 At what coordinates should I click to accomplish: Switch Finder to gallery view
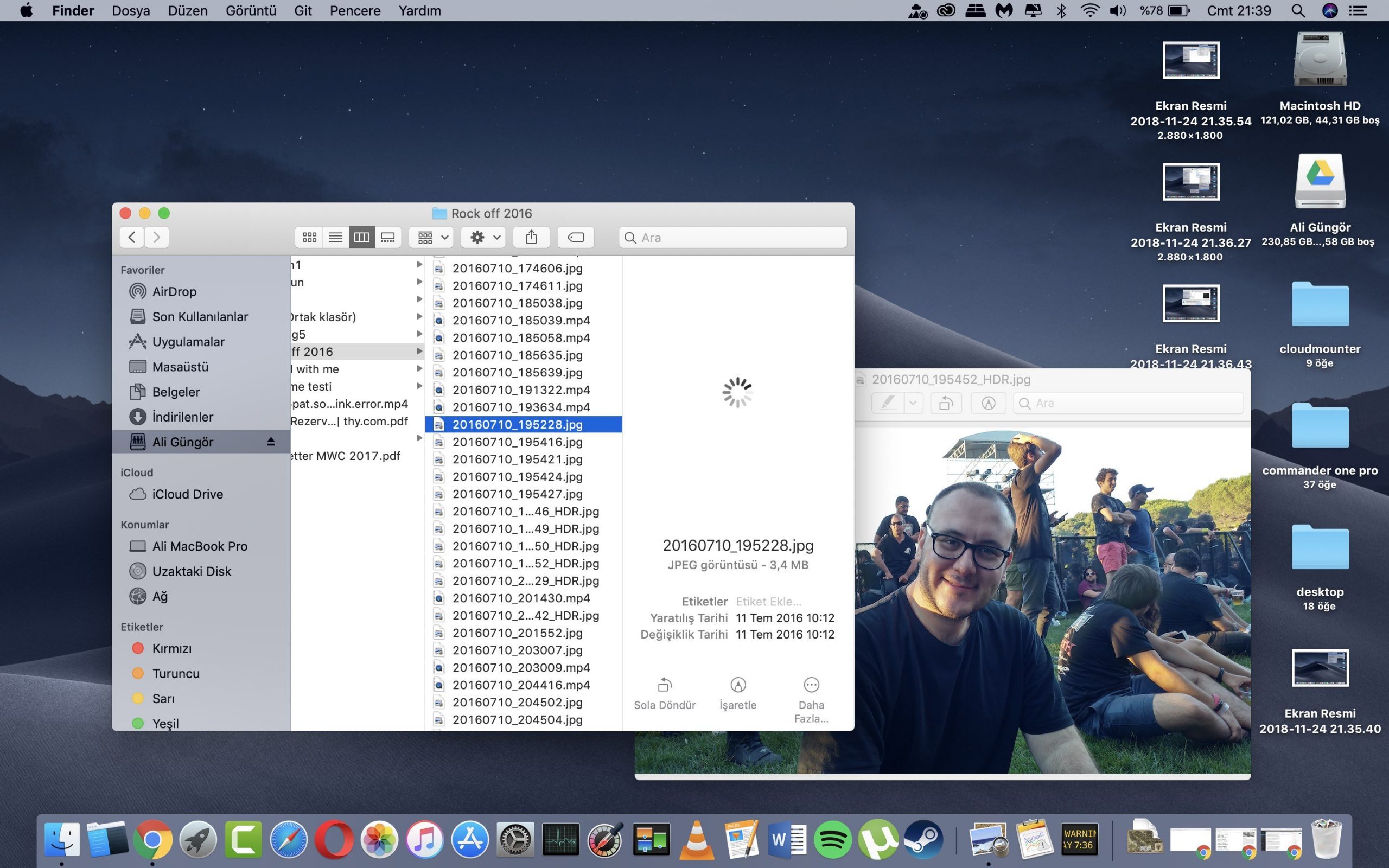coord(388,237)
